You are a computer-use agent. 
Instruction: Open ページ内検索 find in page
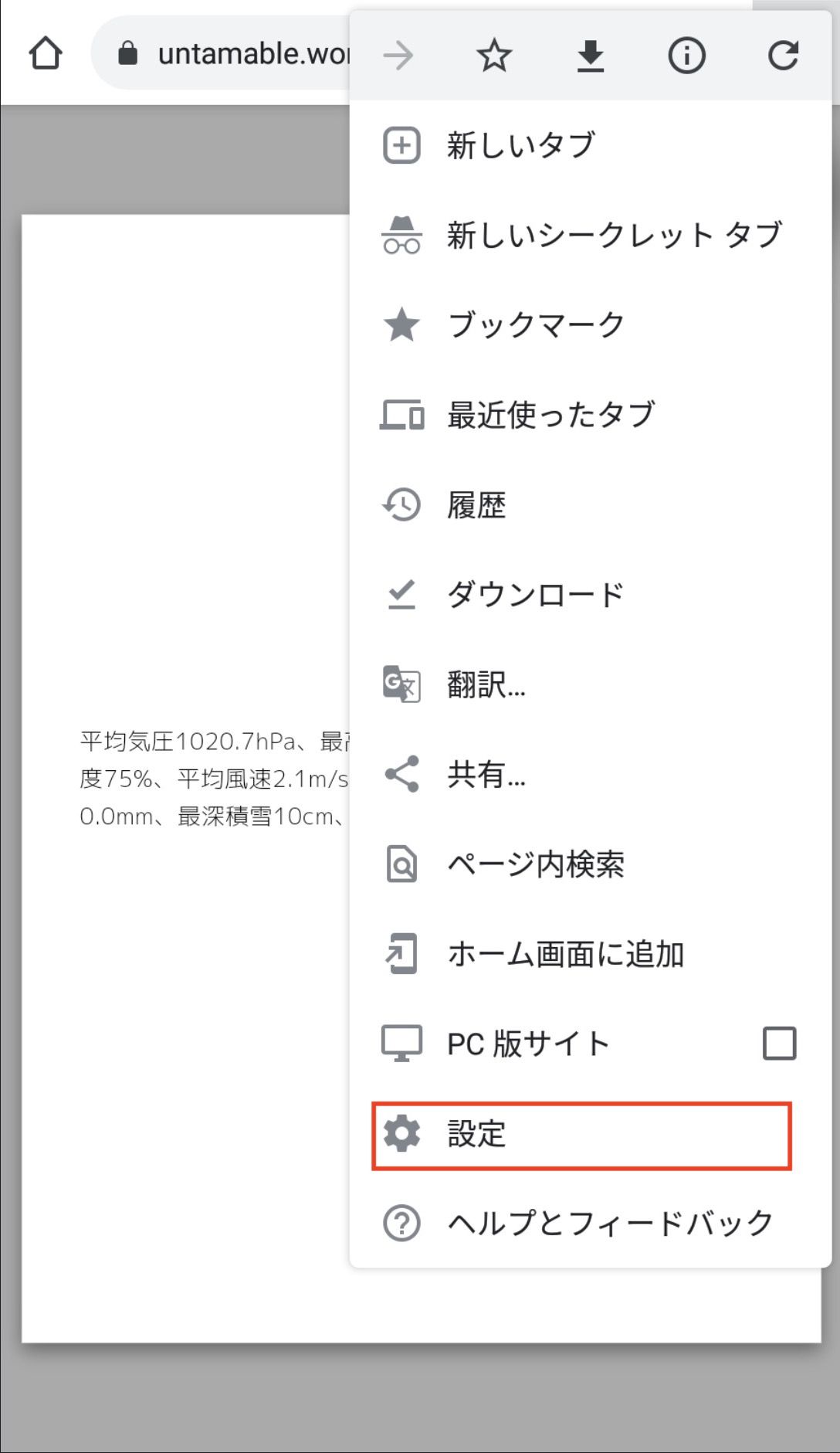click(536, 864)
